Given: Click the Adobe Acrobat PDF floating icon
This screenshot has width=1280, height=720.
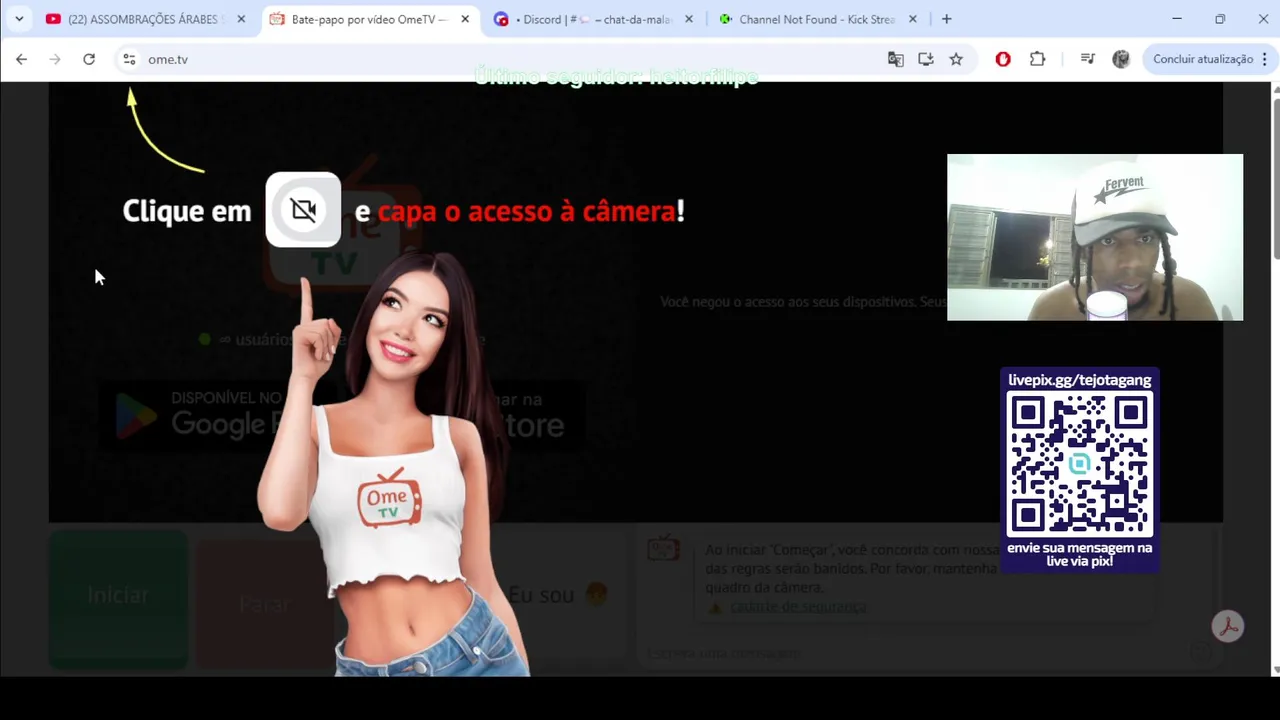Looking at the screenshot, I should click(x=1228, y=626).
